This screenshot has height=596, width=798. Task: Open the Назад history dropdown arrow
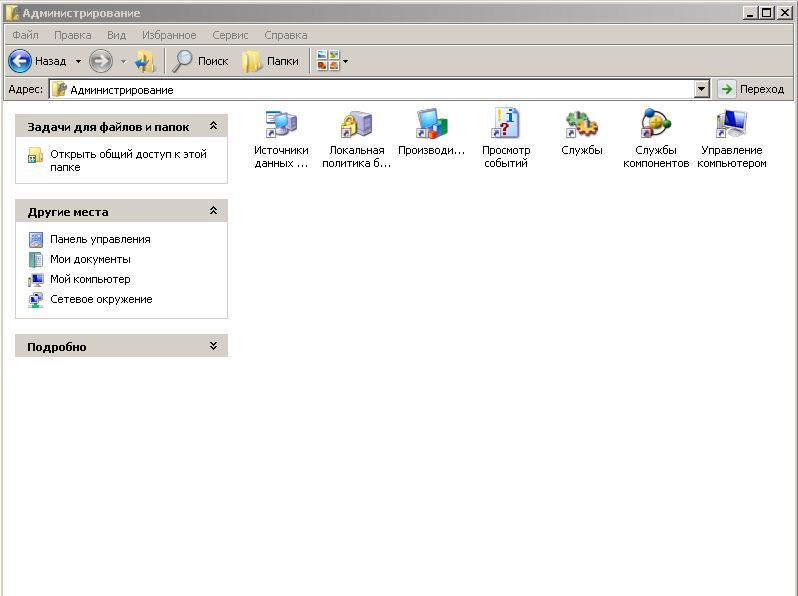click(x=78, y=61)
